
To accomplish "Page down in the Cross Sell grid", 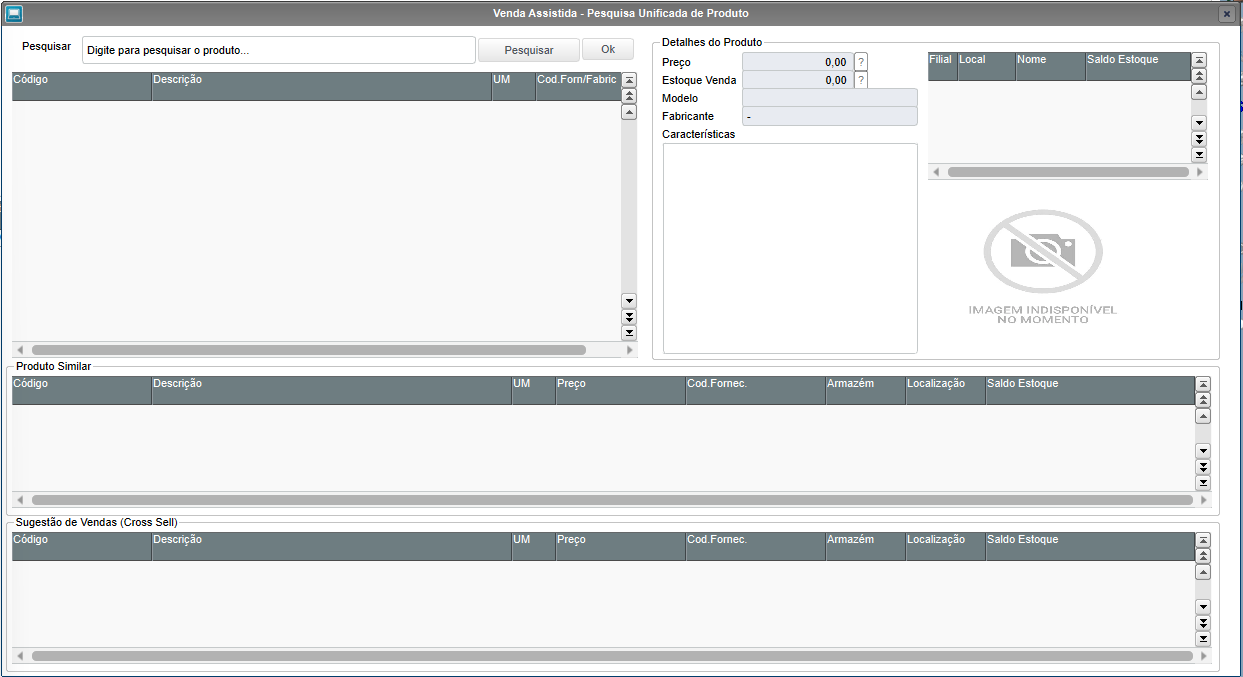I will pyautogui.click(x=1203, y=623).
